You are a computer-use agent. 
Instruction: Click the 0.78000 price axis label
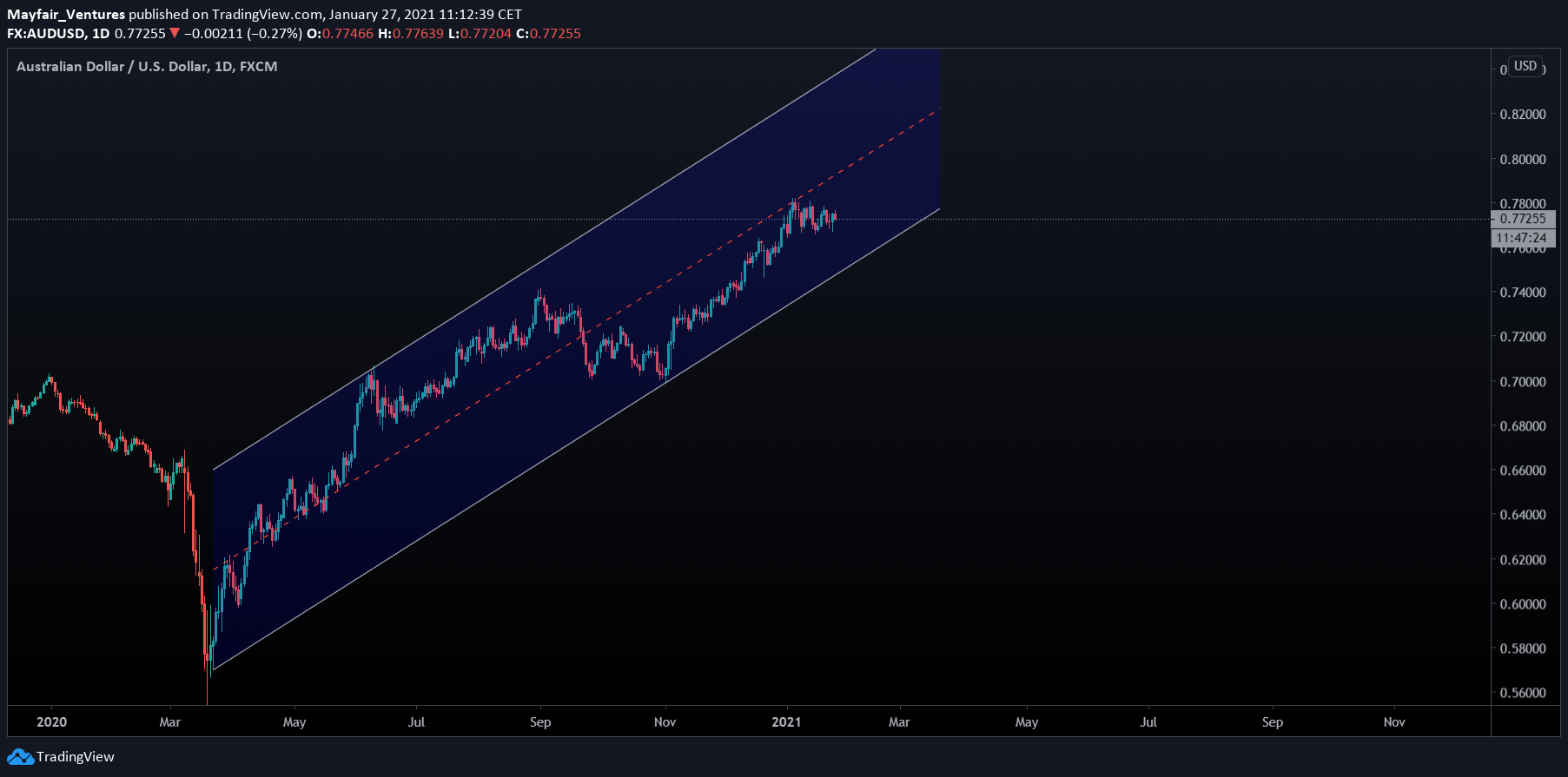coord(1523,204)
